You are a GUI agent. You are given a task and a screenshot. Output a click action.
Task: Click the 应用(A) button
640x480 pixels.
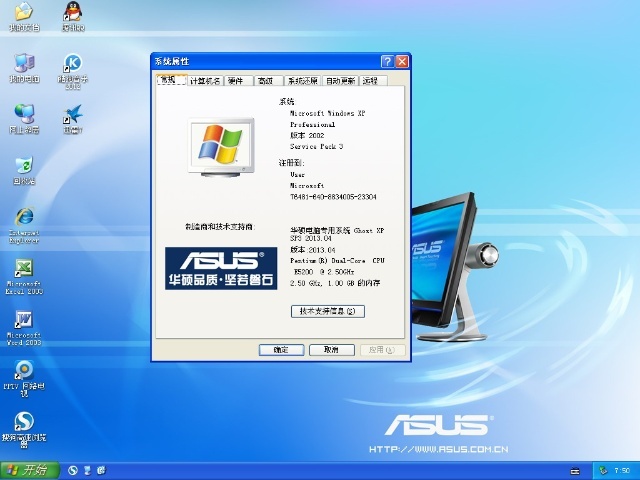click(x=382, y=350)
